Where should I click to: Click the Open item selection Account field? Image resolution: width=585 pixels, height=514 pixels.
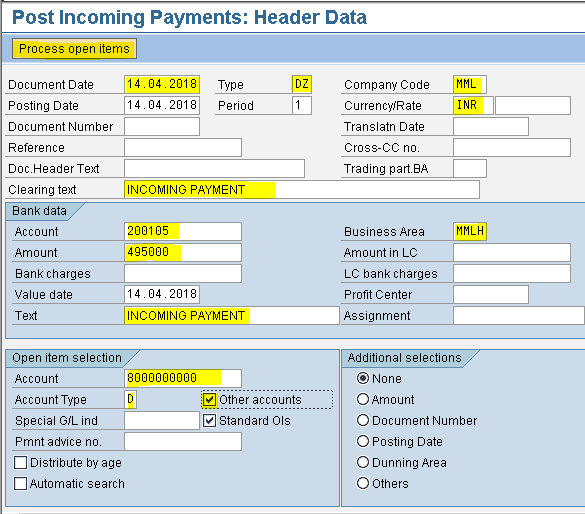tap(183, 378)
